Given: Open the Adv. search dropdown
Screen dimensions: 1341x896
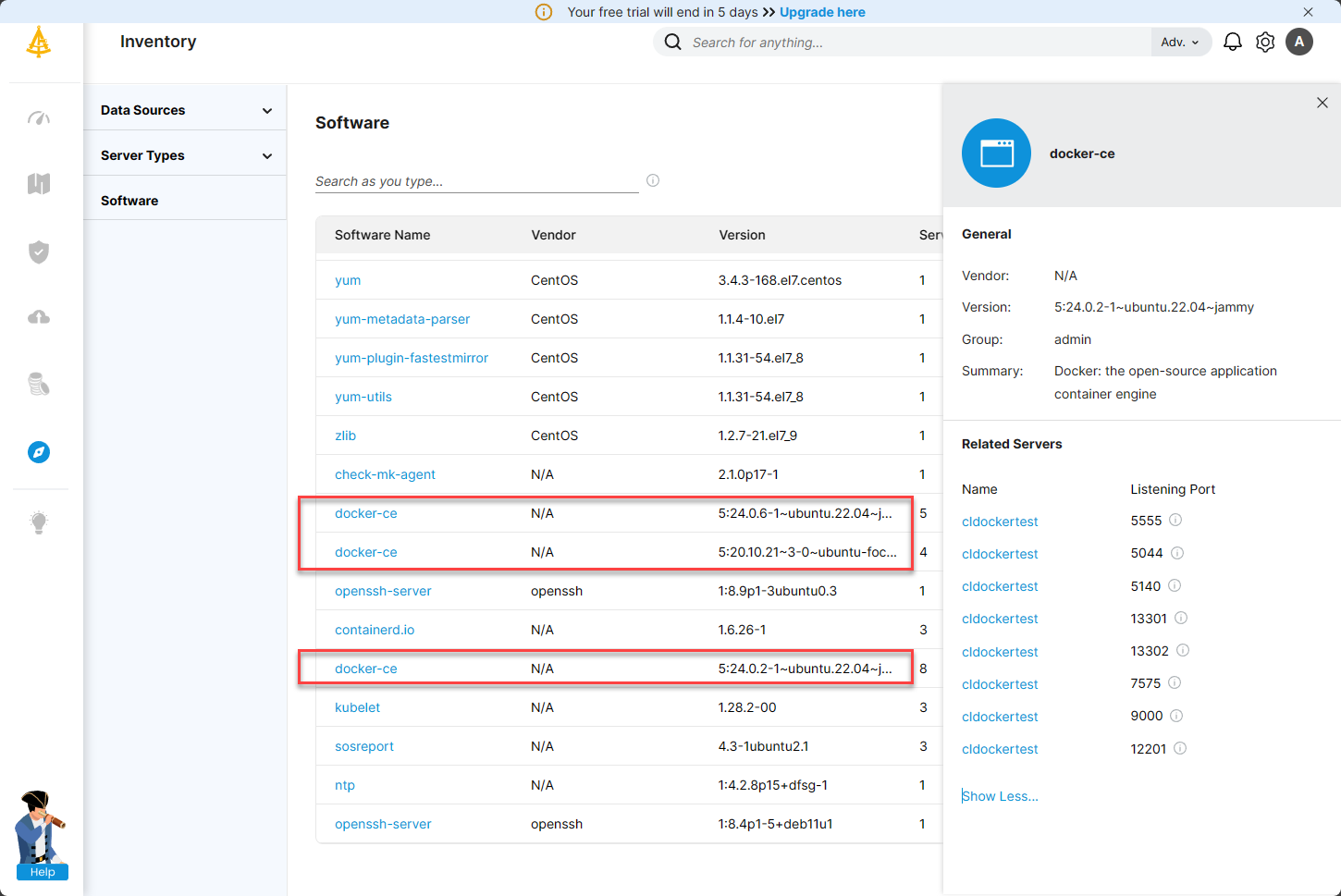Looking at the screenshot, I should tap(1180, 43).
